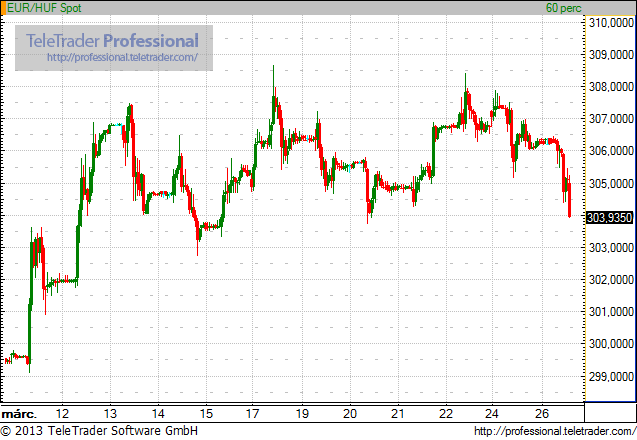Click the márc. month label on time axis
The width and height of the screenshot is (637, 440).
pyautogui.click(x=19, y=414)
